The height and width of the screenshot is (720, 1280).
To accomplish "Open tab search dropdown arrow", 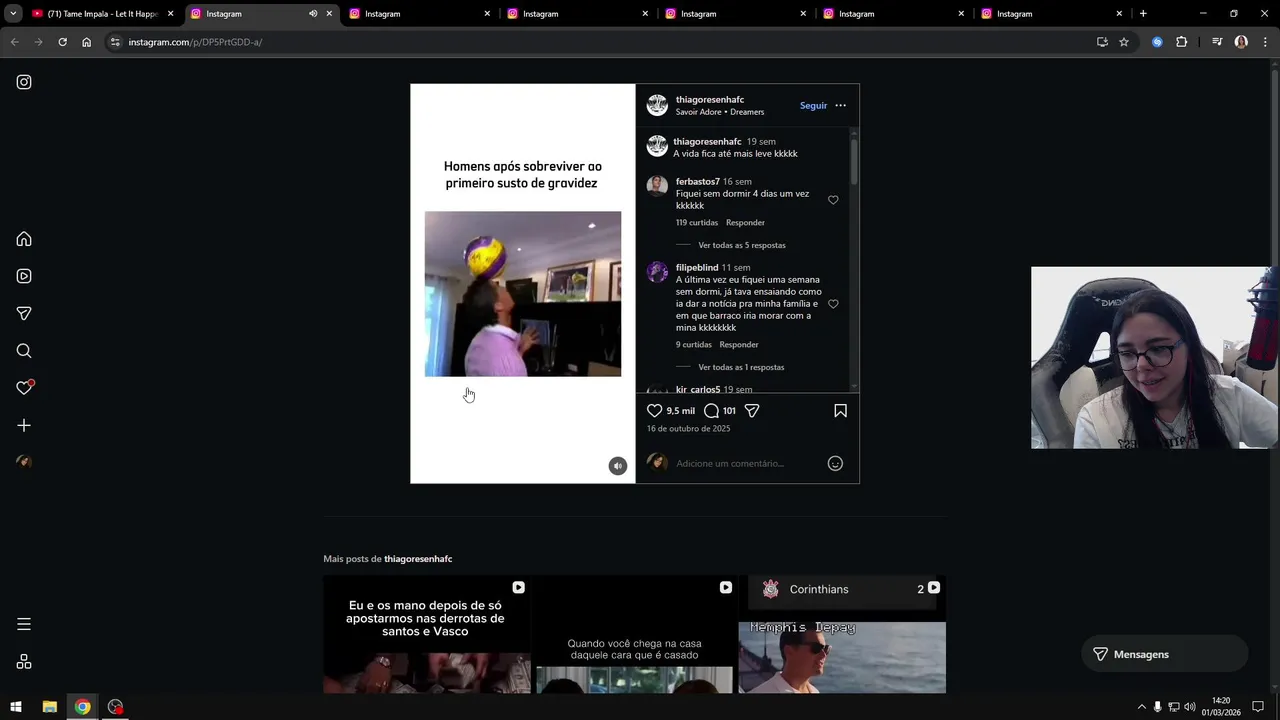I will pos(14,14).
